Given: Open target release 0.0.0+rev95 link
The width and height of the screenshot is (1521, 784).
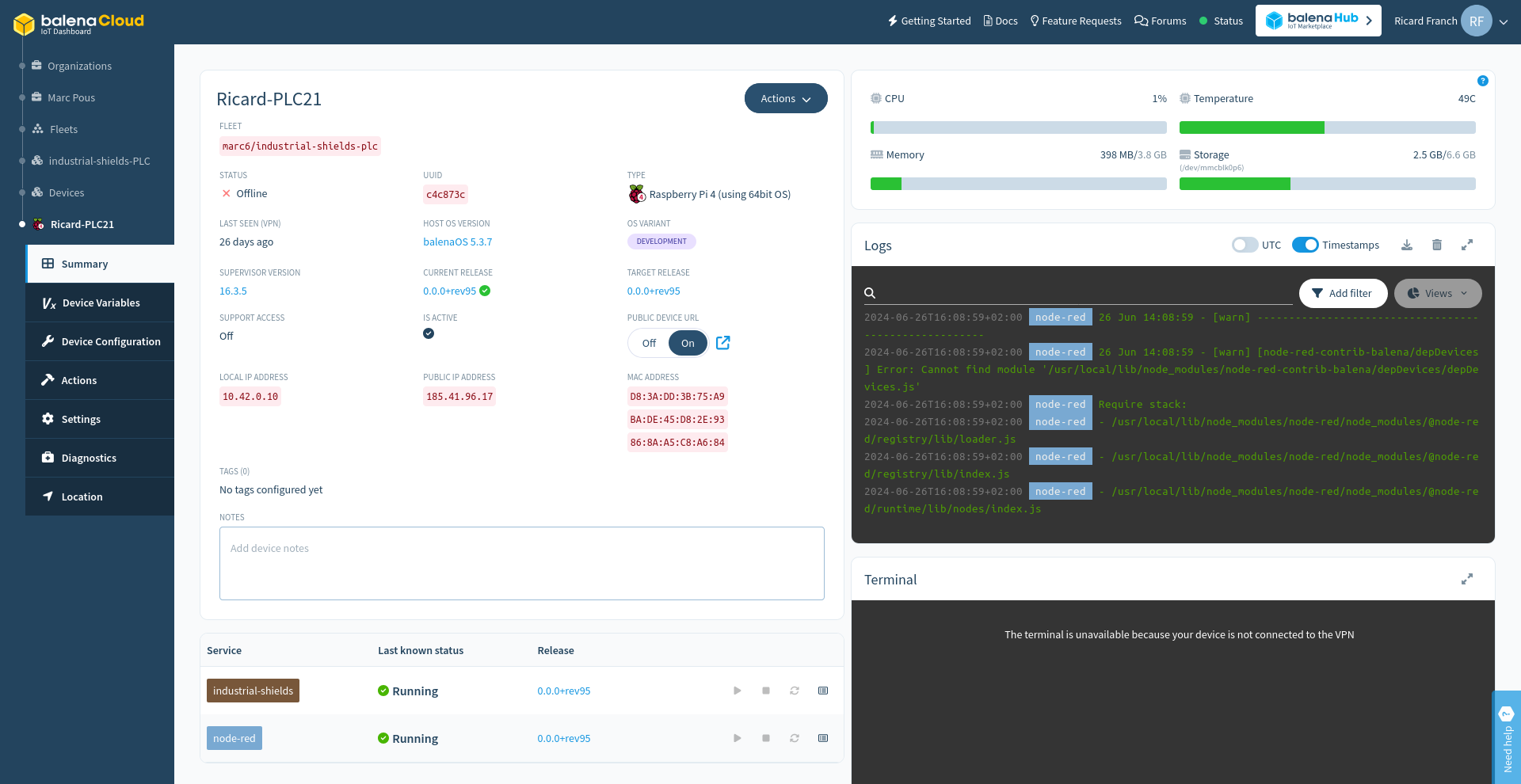Looking at the screenshot, I should click(x=654, y=291).
